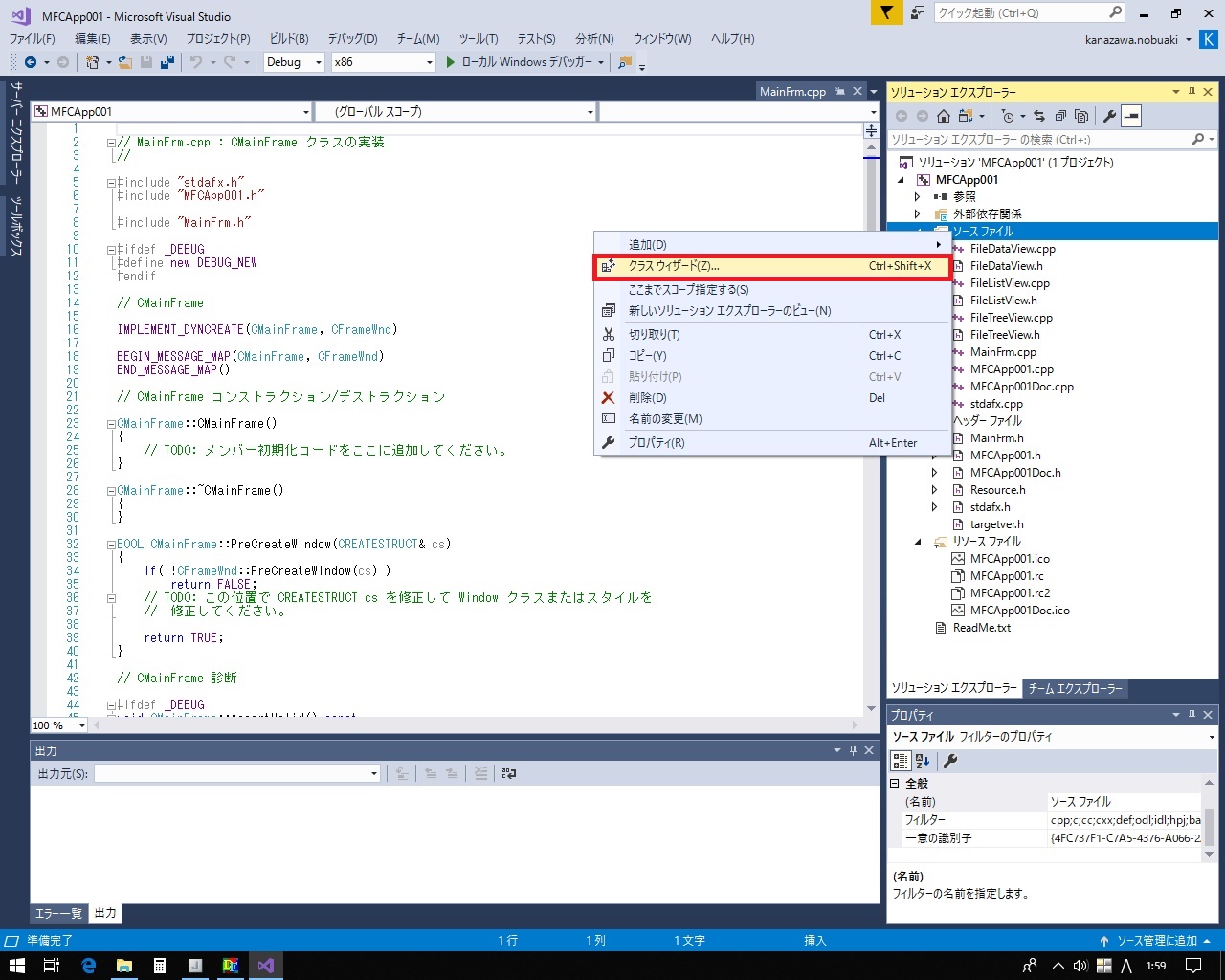The image size is (1225, 980).
Task: Open the x86 platform dropdown
Action: coord(384,62)
